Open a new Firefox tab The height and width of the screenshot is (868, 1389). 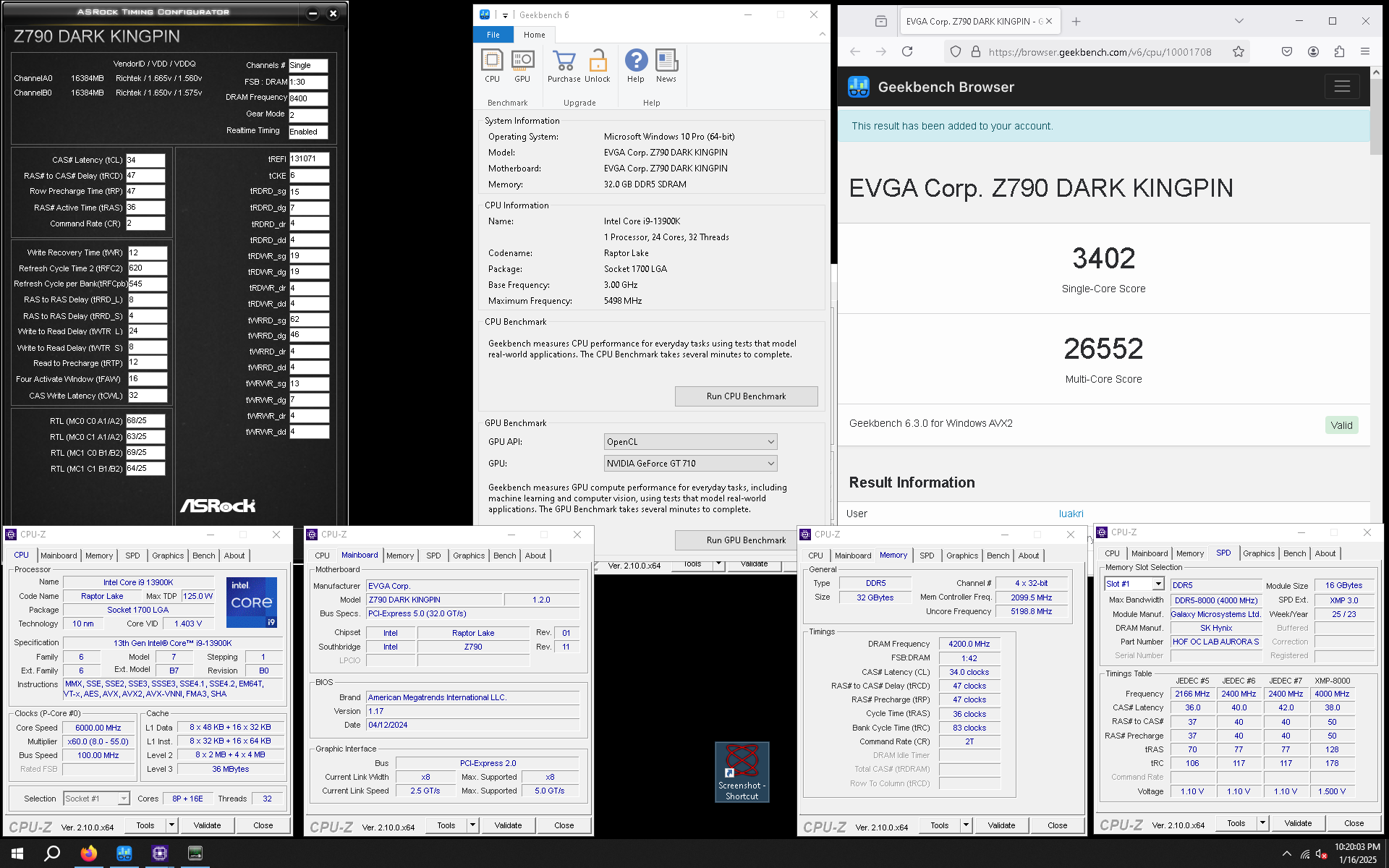coord(1076,21)
